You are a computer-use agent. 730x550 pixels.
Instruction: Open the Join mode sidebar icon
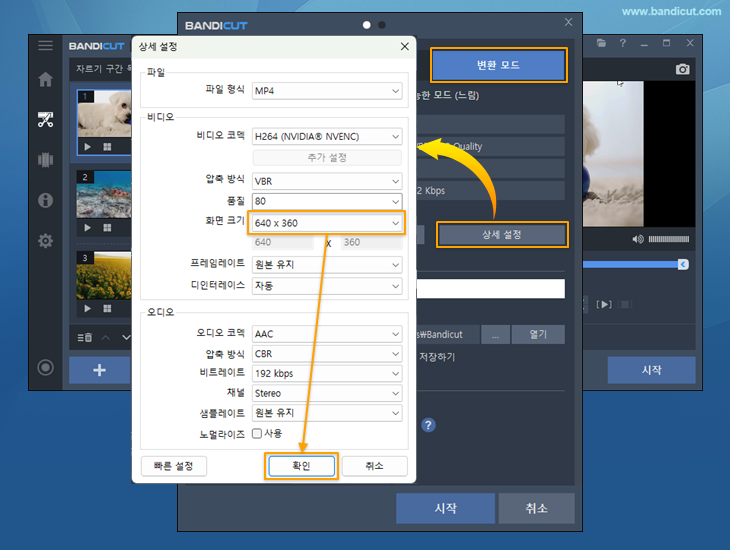point(45,160)
